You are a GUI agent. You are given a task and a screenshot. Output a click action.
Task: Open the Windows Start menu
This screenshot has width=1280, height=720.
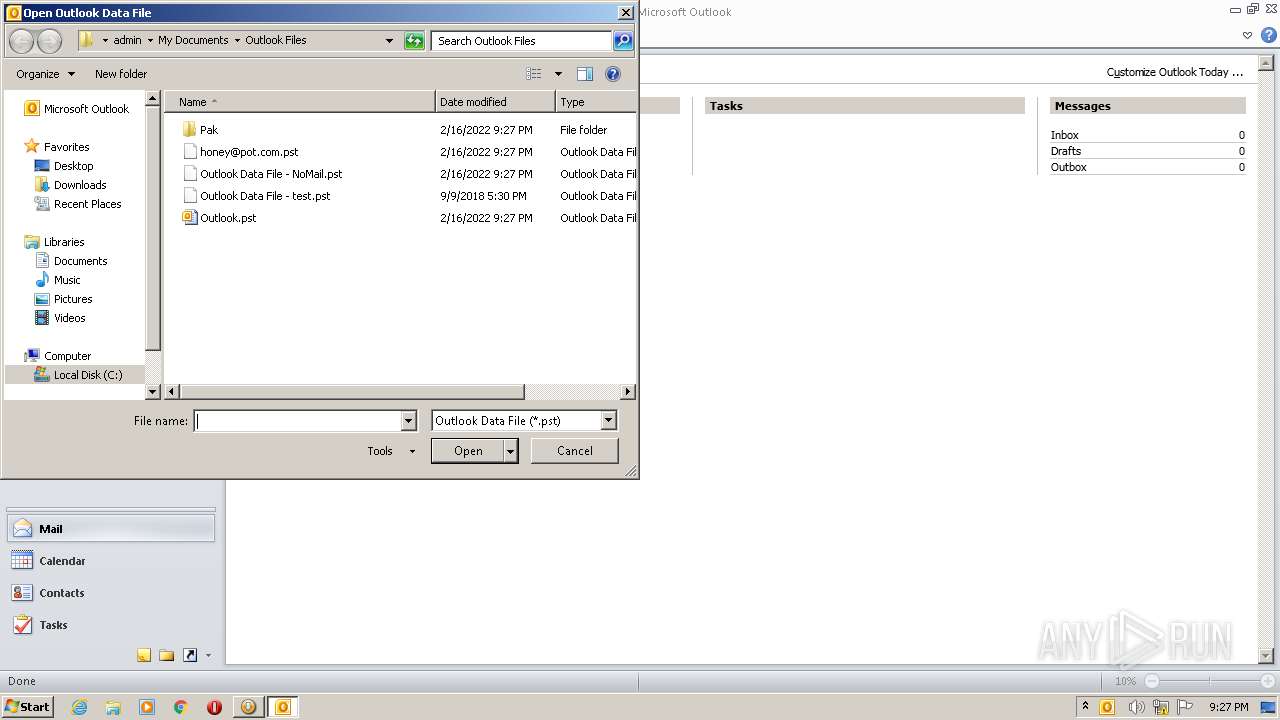coord(27,706)
